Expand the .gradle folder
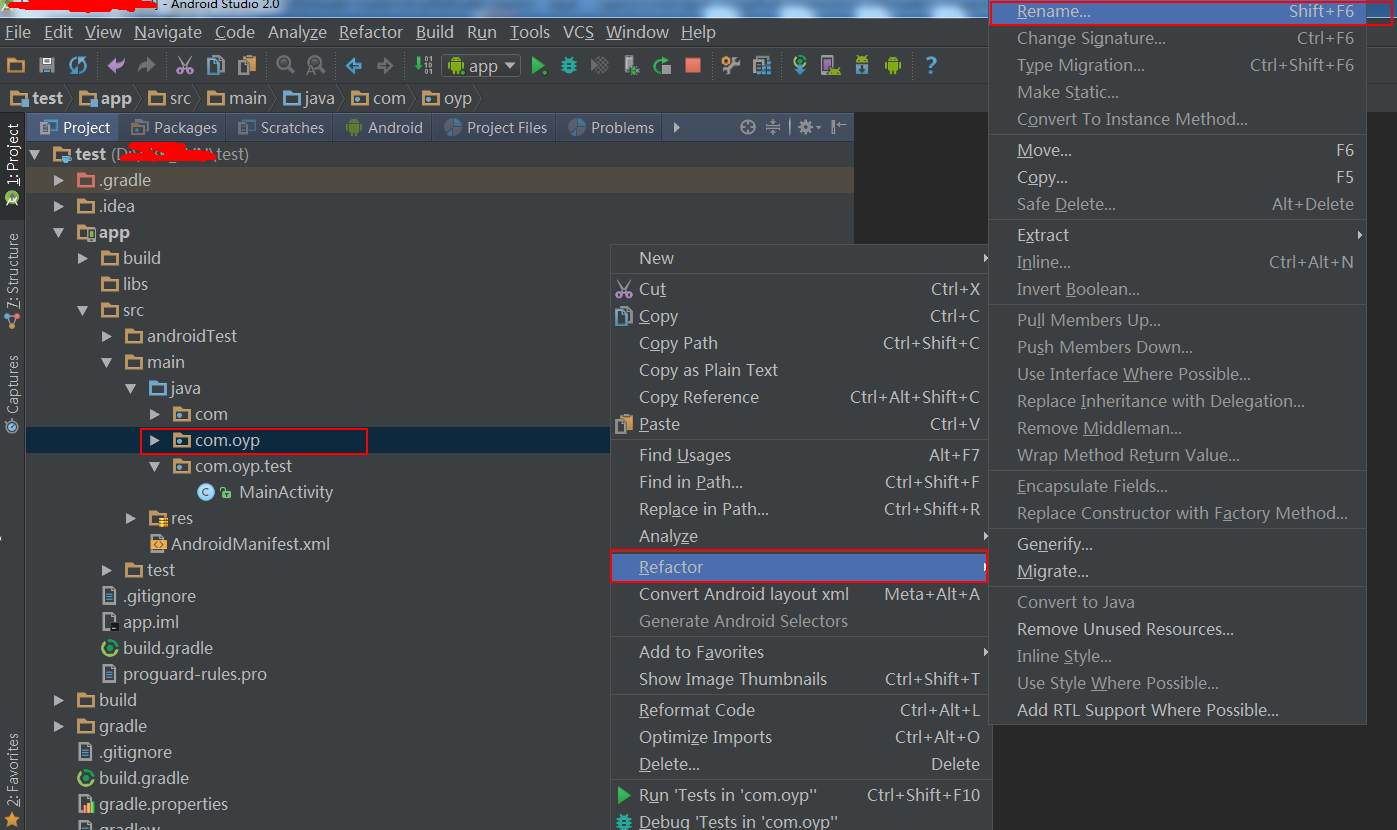This screenshot has height=830, width=1397. 59,180
